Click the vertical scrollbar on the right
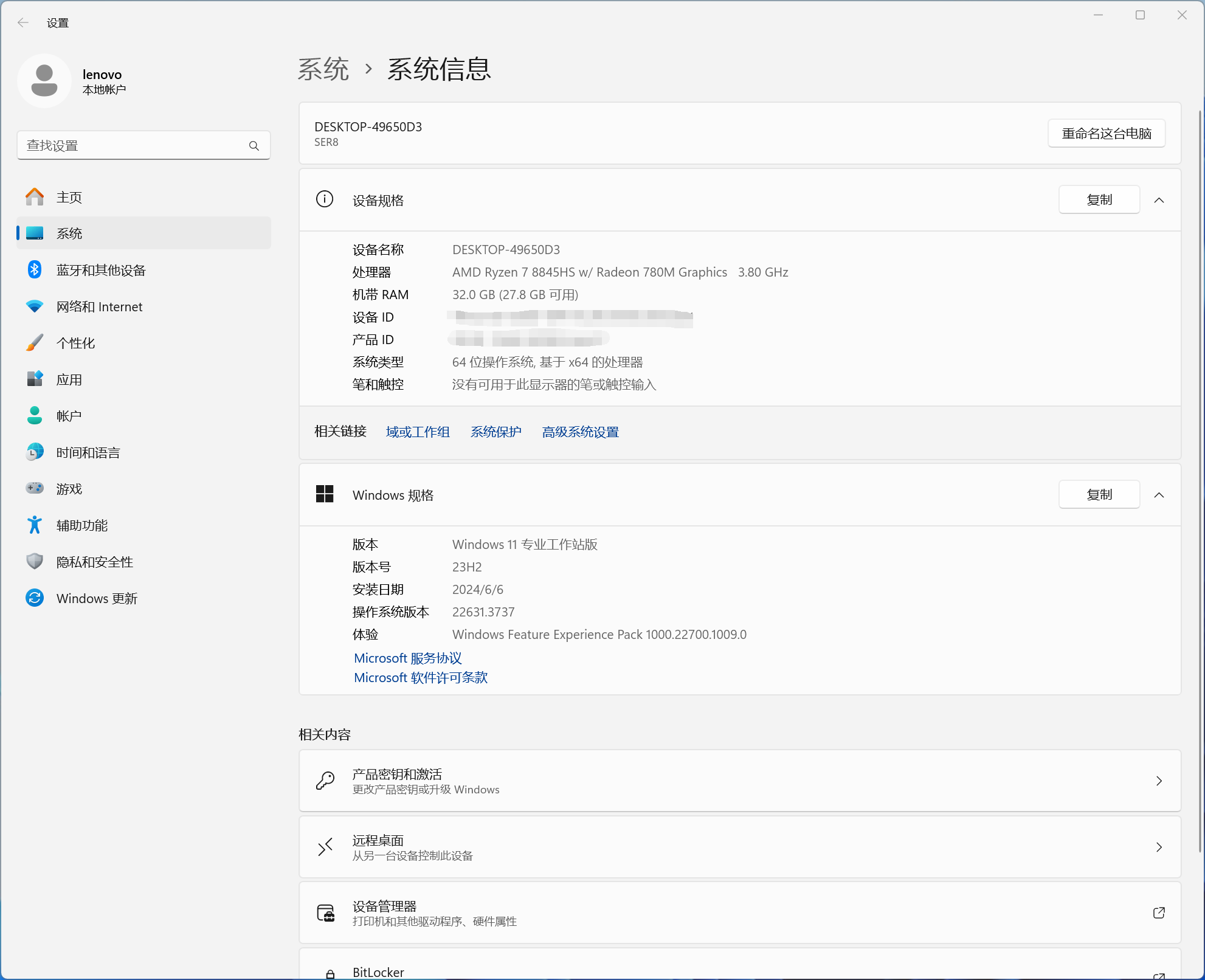This screenshot has height=980, width=1205. (1200, 480)
